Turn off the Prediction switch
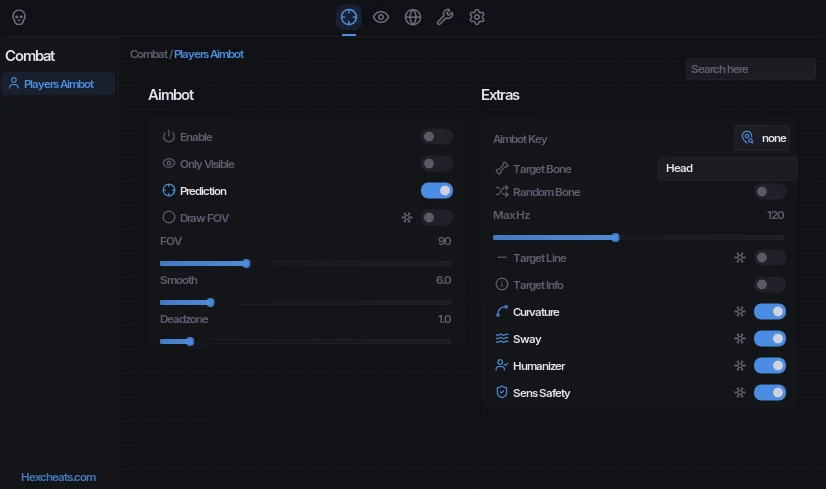This screenshot has width=826, height=489. (437, 191)
